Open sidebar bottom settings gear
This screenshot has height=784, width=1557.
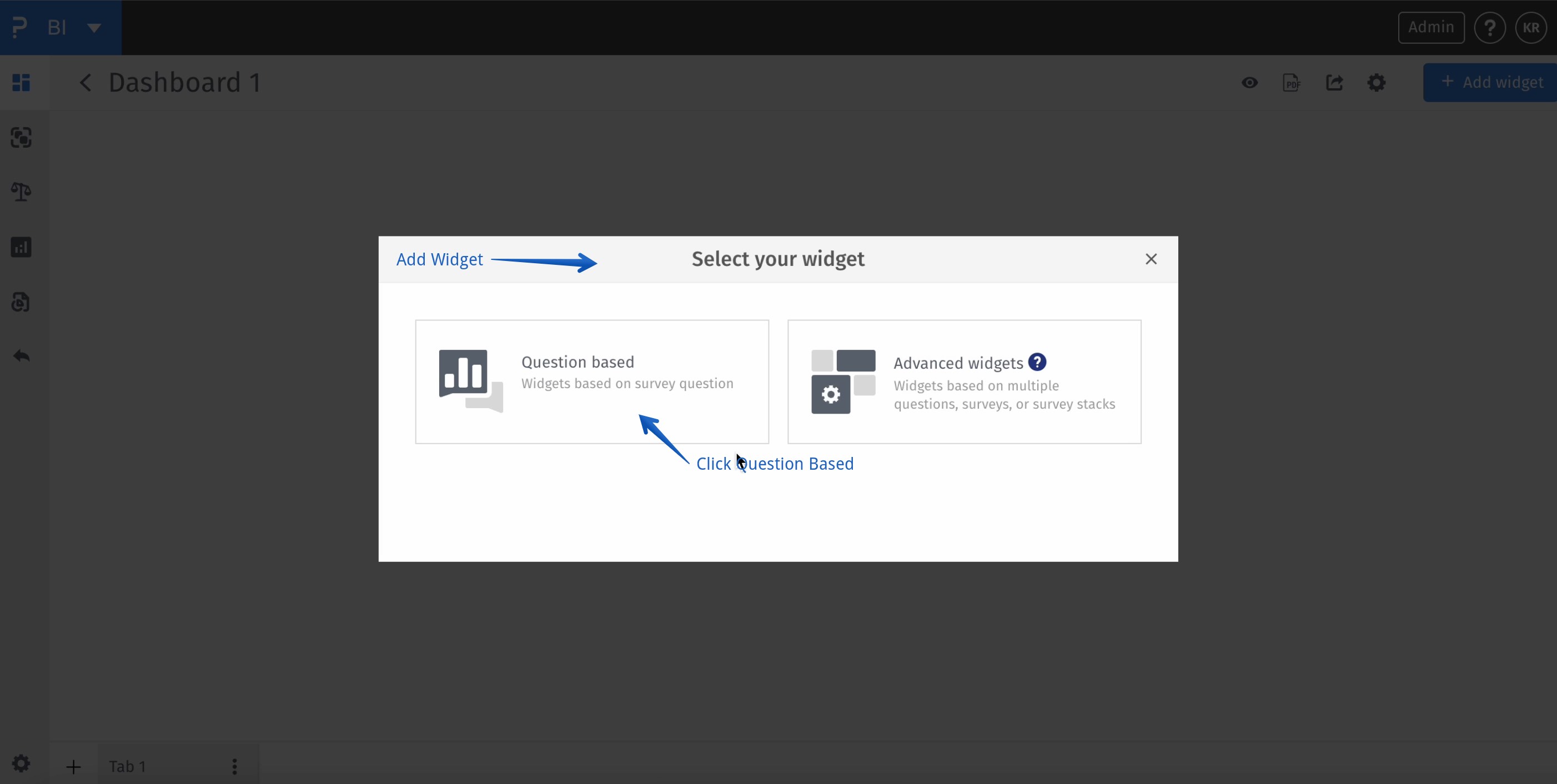[21, 763]
